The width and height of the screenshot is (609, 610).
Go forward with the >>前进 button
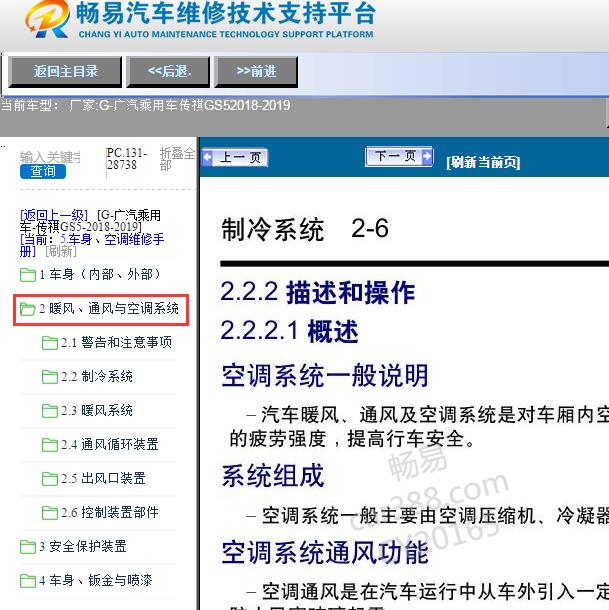(256, 71)
